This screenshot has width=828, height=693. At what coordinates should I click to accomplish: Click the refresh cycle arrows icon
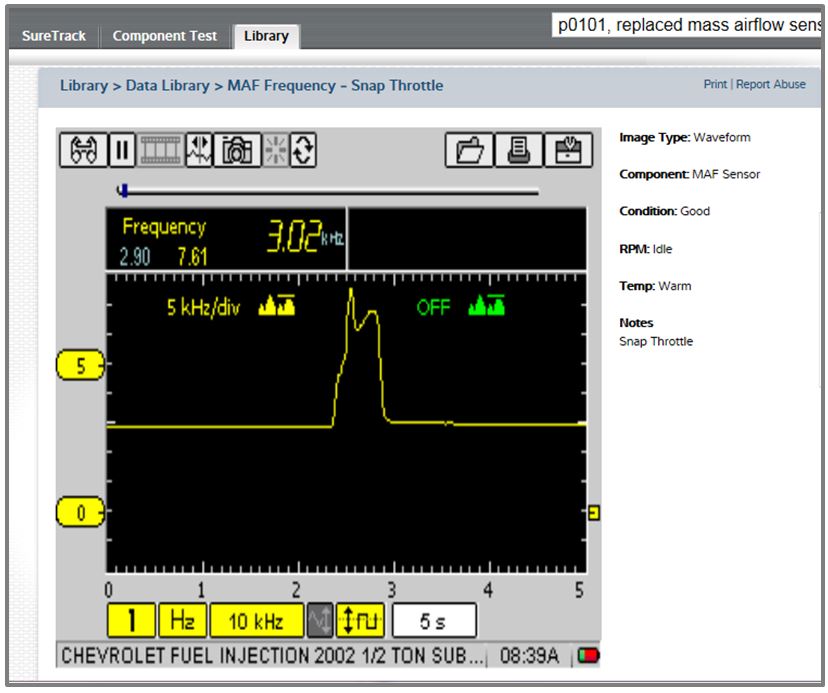tap(304, 151)
